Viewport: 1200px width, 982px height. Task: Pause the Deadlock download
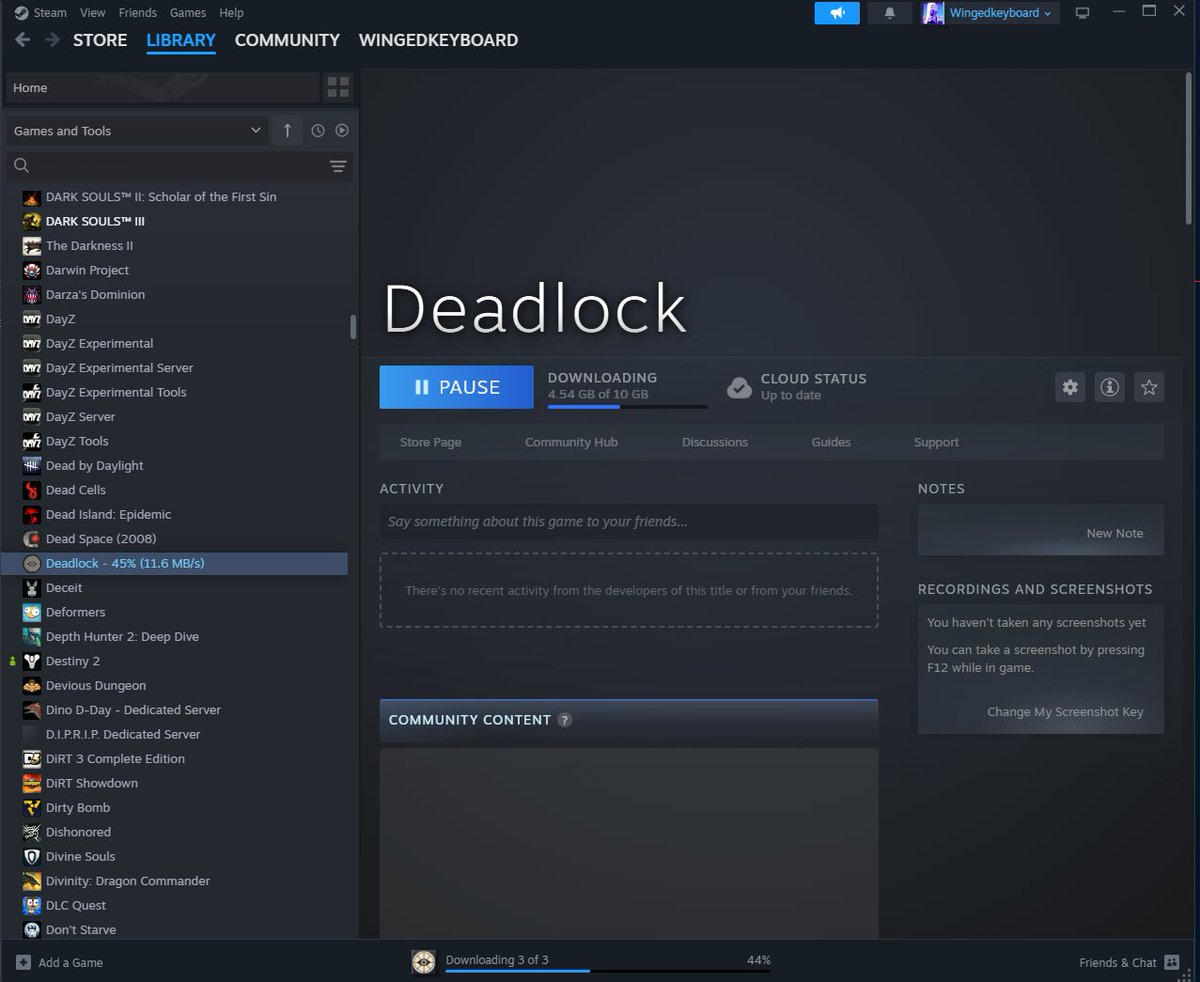tap(456, 387)
